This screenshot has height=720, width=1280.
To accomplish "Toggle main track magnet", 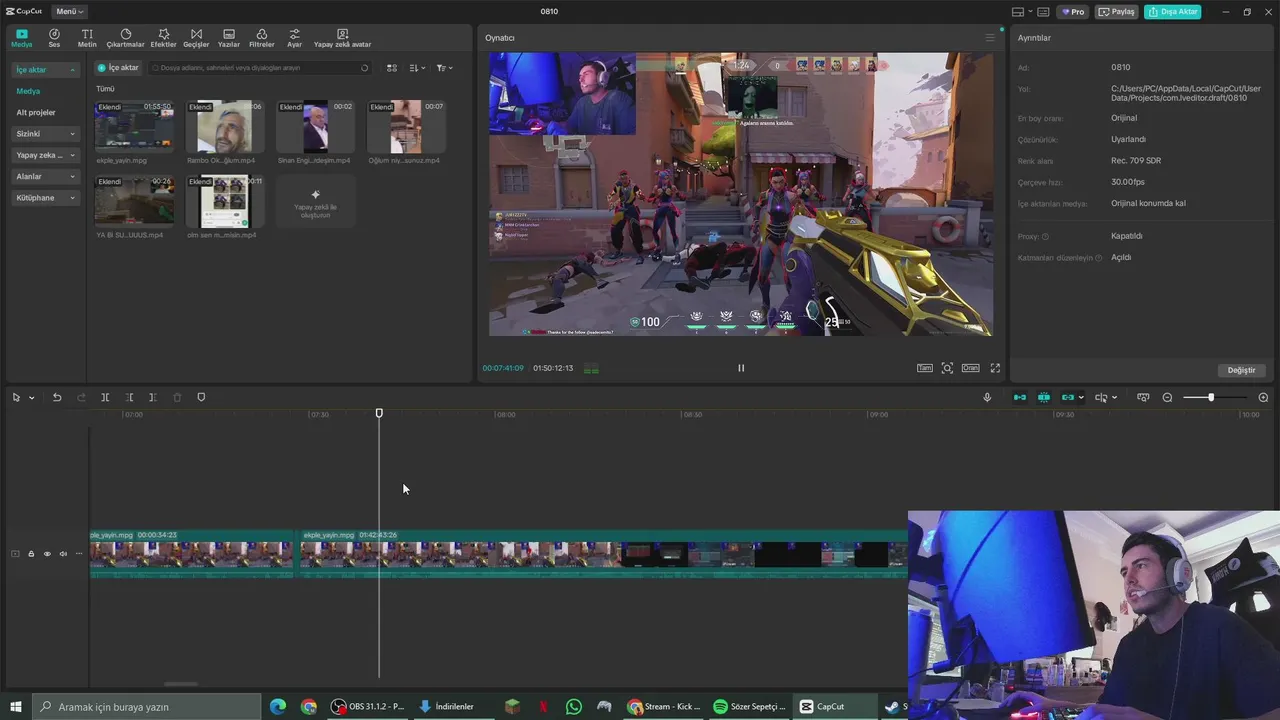I will (x=1020, y=397).
